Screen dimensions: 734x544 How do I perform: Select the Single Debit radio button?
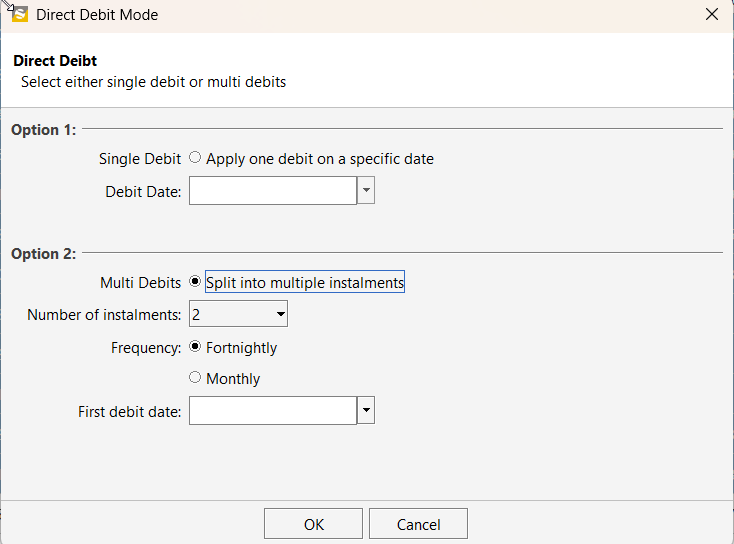(195, 158)
